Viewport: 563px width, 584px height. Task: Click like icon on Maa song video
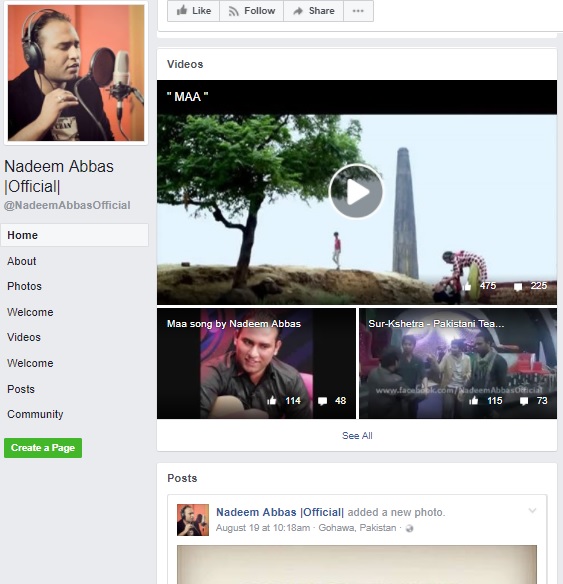[x=272, y=400]
